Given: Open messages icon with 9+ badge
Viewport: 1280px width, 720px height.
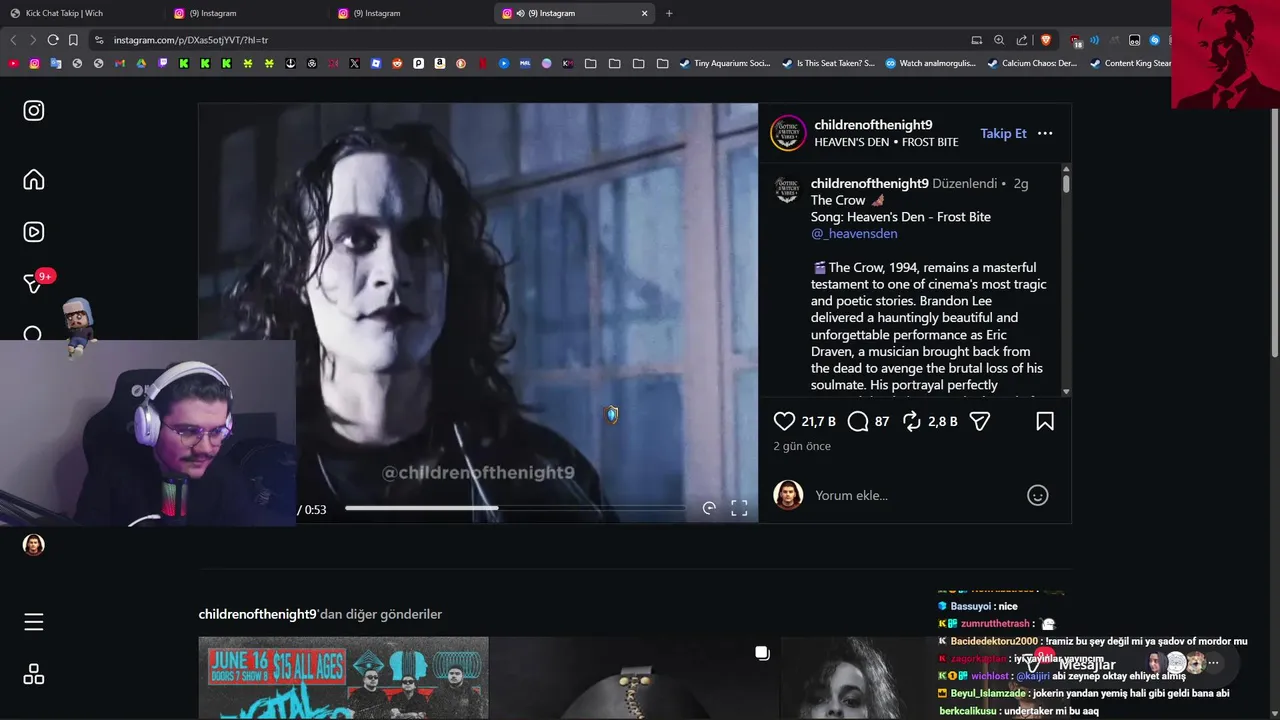Looking at the screenshot, I should pyautogui.click(x=34, y=284).
